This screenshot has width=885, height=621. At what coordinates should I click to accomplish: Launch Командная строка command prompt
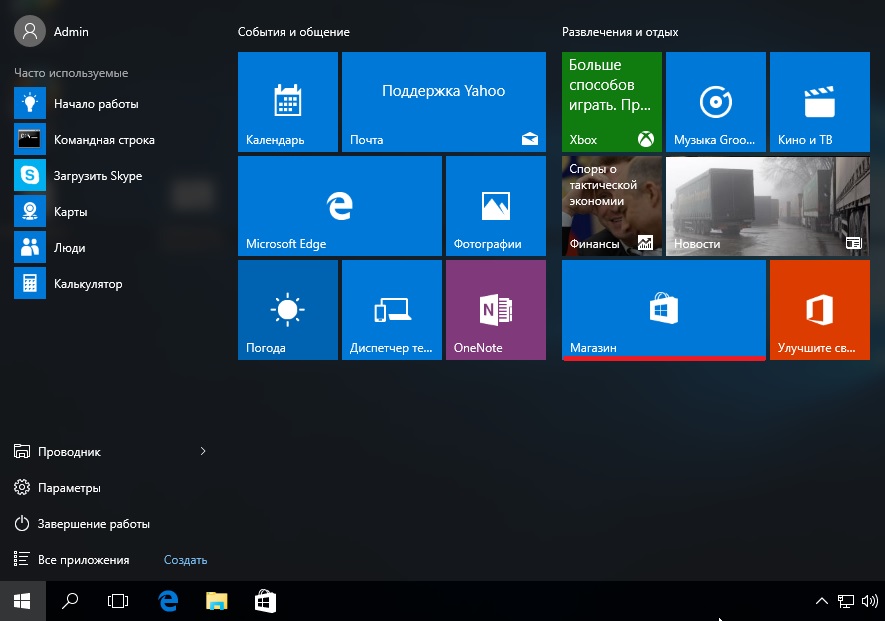click(x=110, y=139)
